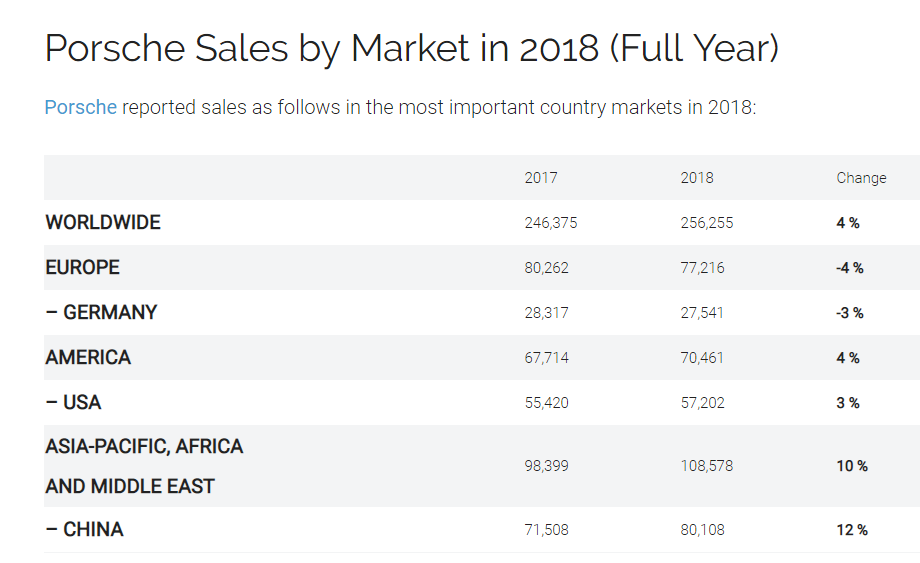Image resolution: width=920 pixels, height=563 pixels.
Task: Click the 2018 column header
Action: click(x=697, y=178)
